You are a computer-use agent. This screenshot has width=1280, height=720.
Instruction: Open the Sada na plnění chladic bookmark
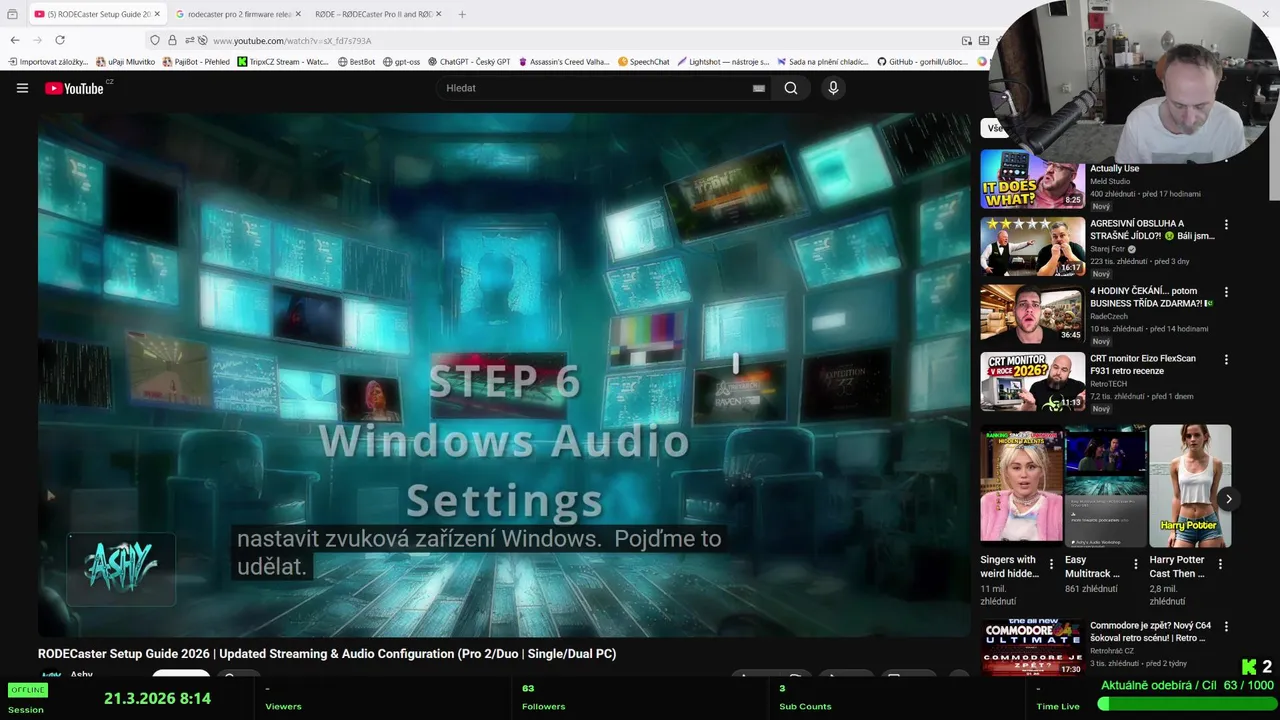pos(823,62)
